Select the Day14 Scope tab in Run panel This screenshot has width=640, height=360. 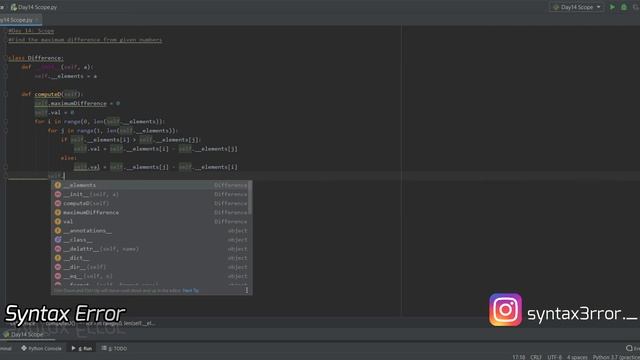24,334
